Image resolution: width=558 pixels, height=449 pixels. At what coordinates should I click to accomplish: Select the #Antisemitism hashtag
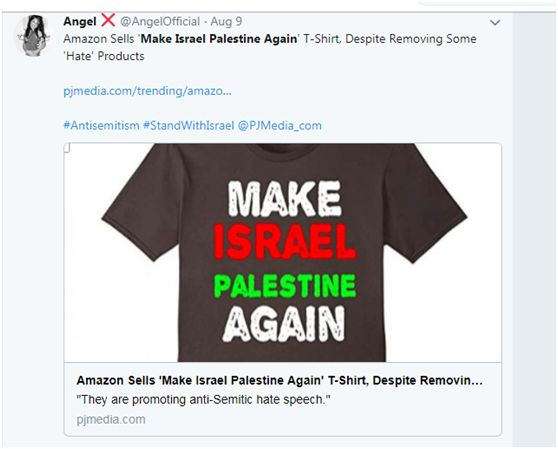click(101, 126)
